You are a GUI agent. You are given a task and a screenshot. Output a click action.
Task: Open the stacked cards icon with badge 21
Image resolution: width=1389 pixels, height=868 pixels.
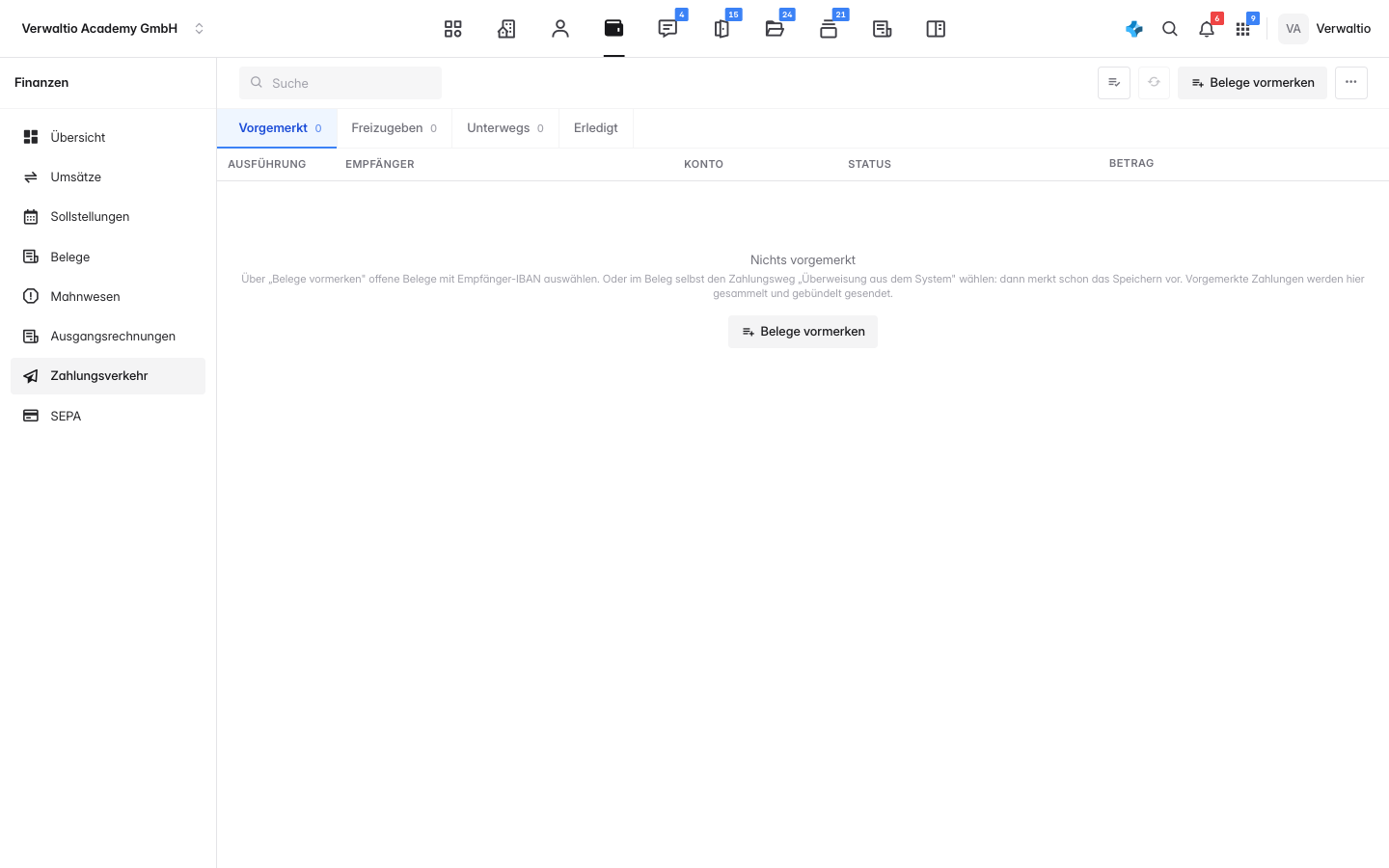(x=829, y=29)
